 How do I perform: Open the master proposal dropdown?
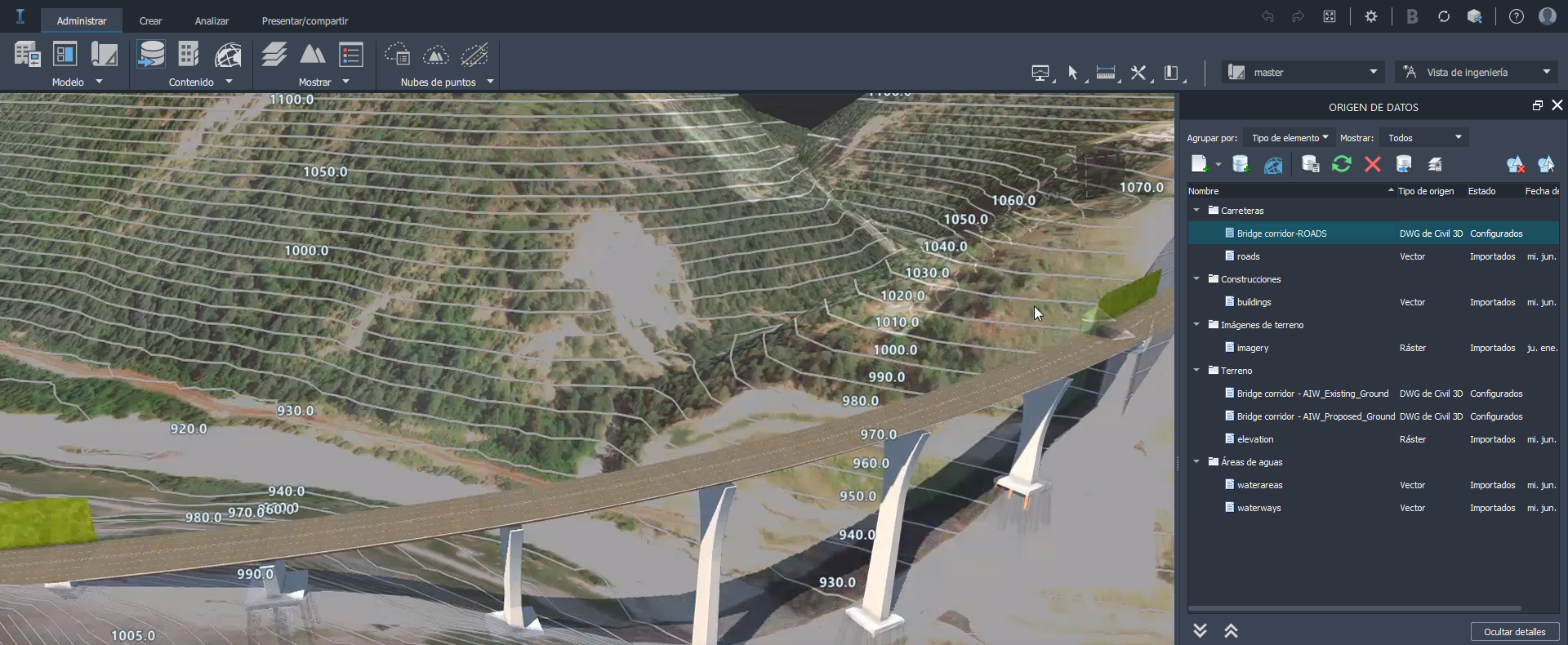tap(1303, 72)
